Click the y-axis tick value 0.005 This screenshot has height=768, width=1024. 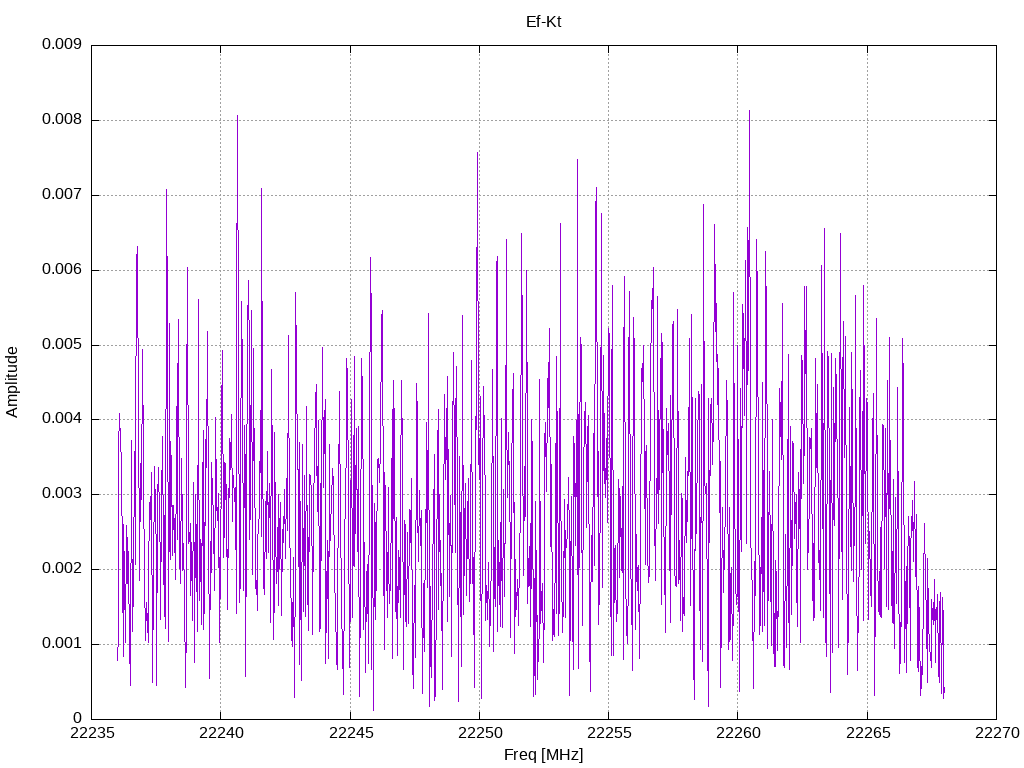click(x=62, y=345)
